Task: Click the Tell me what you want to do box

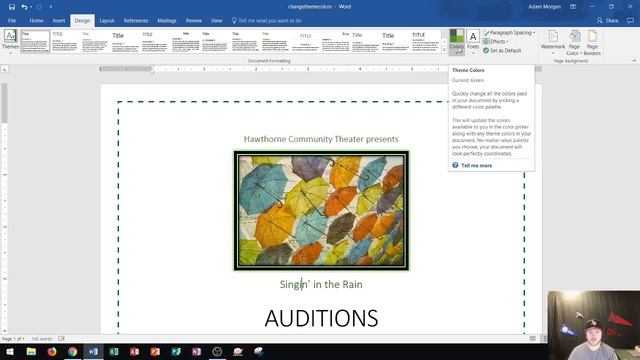Action: point(267,20)
